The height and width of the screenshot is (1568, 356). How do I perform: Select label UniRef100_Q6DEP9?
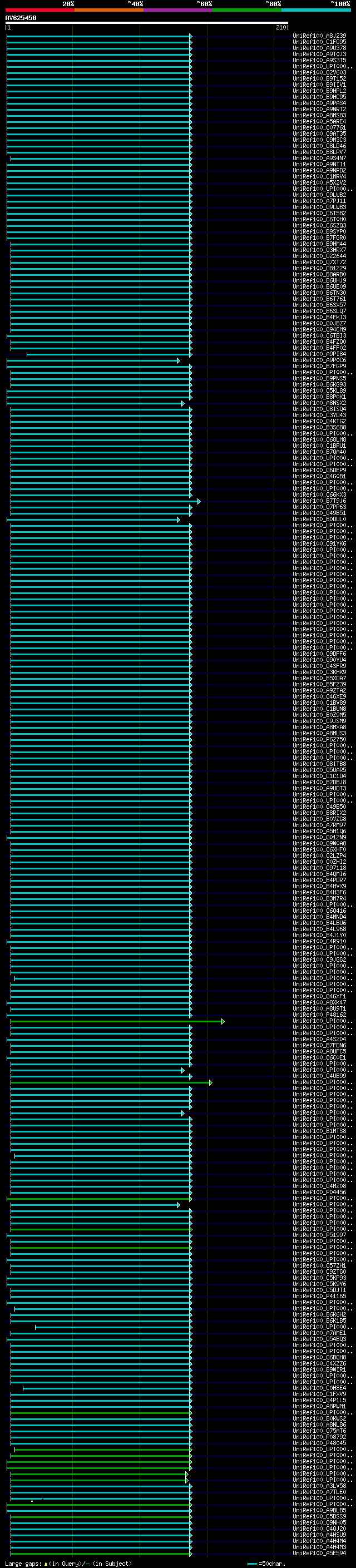319,471
